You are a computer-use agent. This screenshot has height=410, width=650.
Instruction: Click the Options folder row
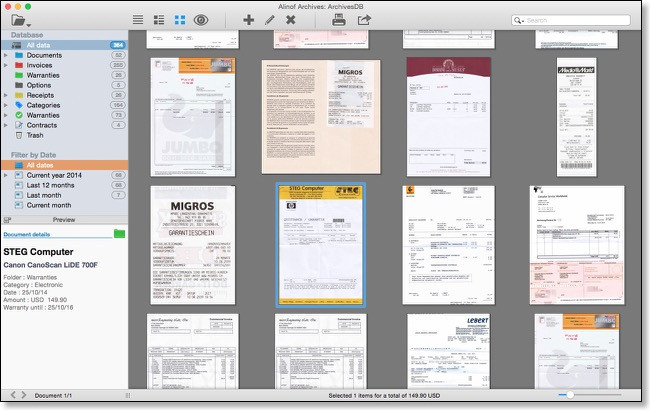click(64, 85)
